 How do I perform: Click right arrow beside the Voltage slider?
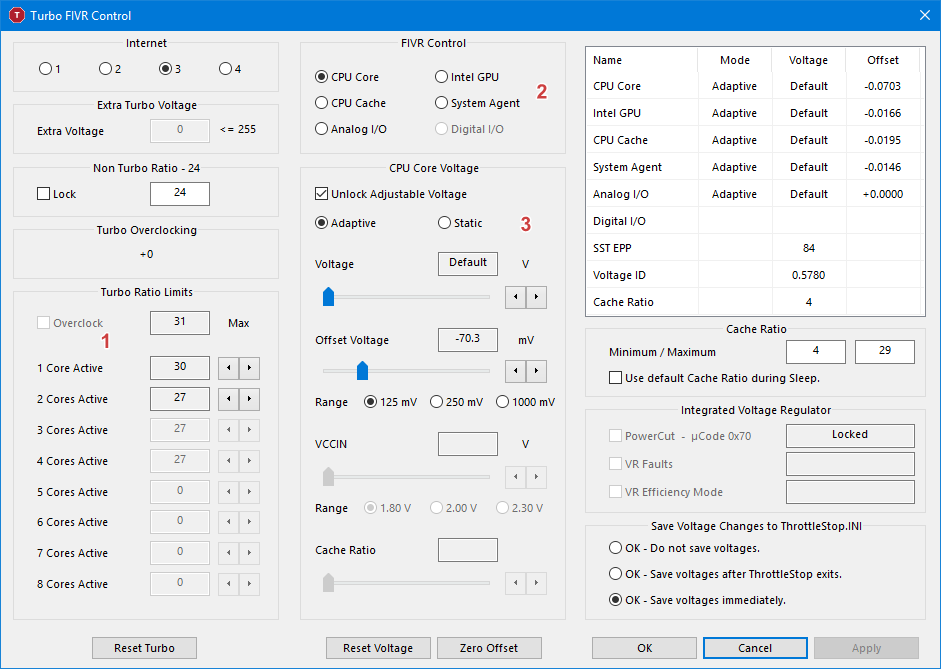[x=537, y=297]
